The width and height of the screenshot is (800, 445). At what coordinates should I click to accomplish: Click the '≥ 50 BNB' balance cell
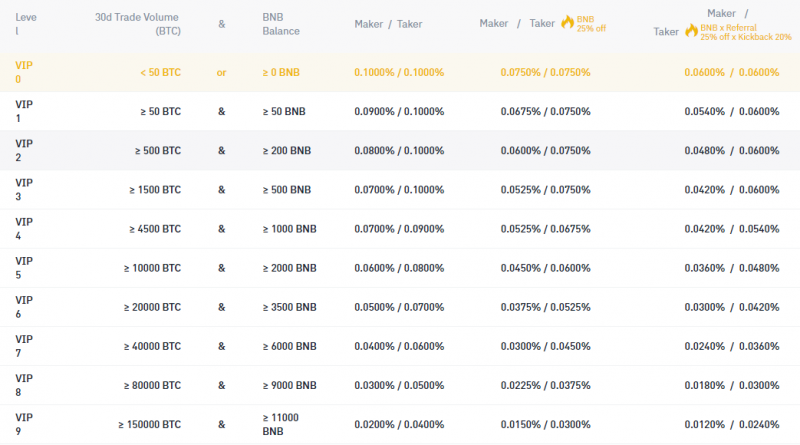pyautogui.click(x=284, y=111)
